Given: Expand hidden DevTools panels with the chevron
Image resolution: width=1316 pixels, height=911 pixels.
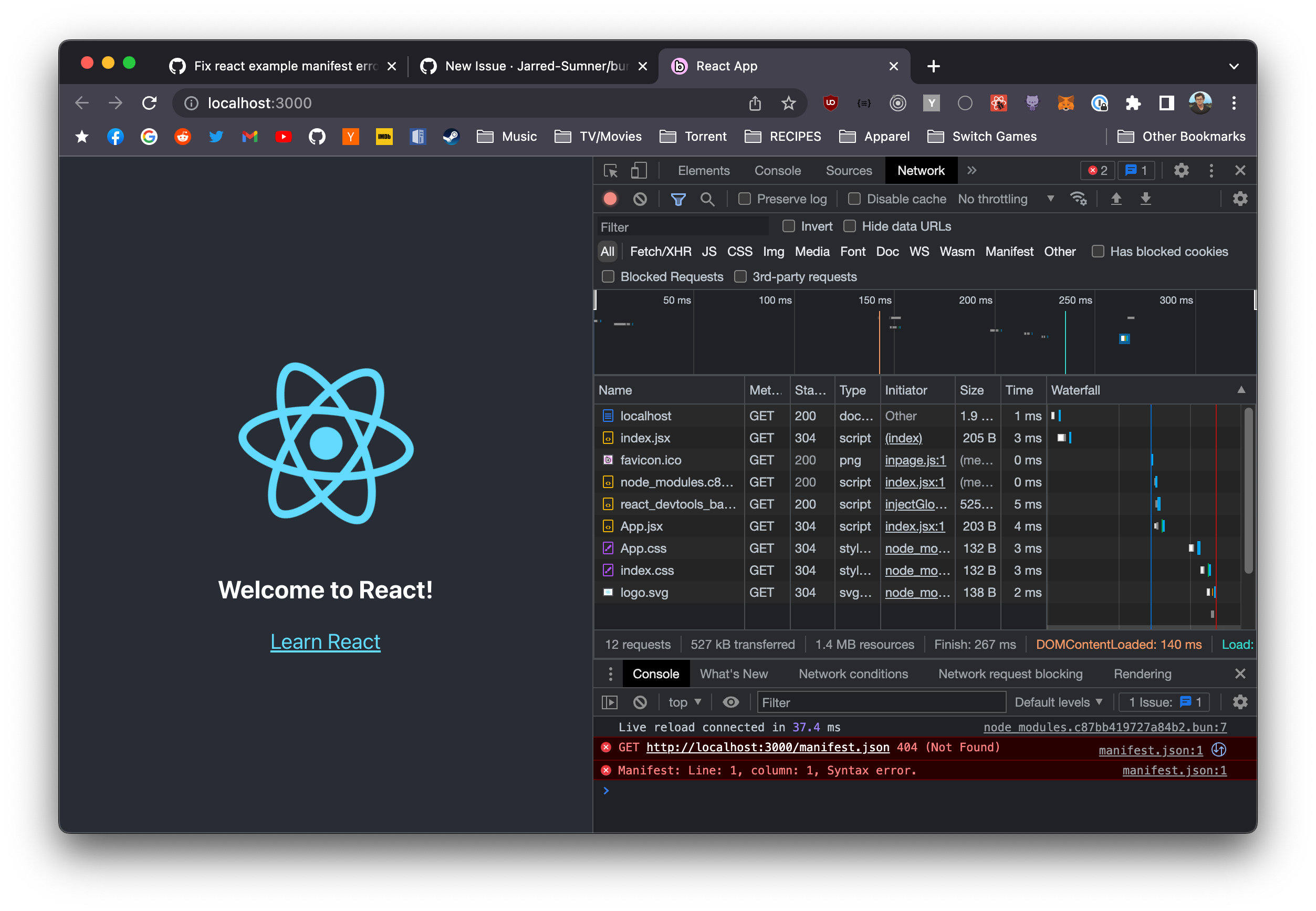Looking at the screenshot, I should point(972,170).
